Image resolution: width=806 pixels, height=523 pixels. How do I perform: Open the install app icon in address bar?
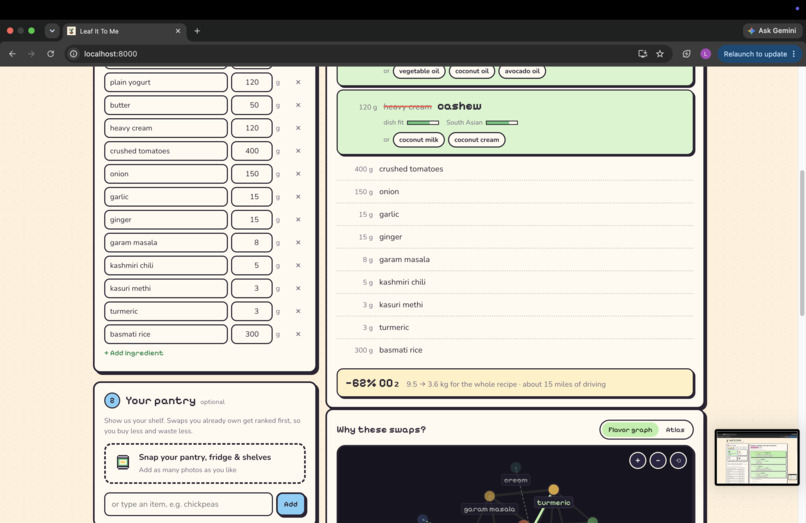click(643, 53)
